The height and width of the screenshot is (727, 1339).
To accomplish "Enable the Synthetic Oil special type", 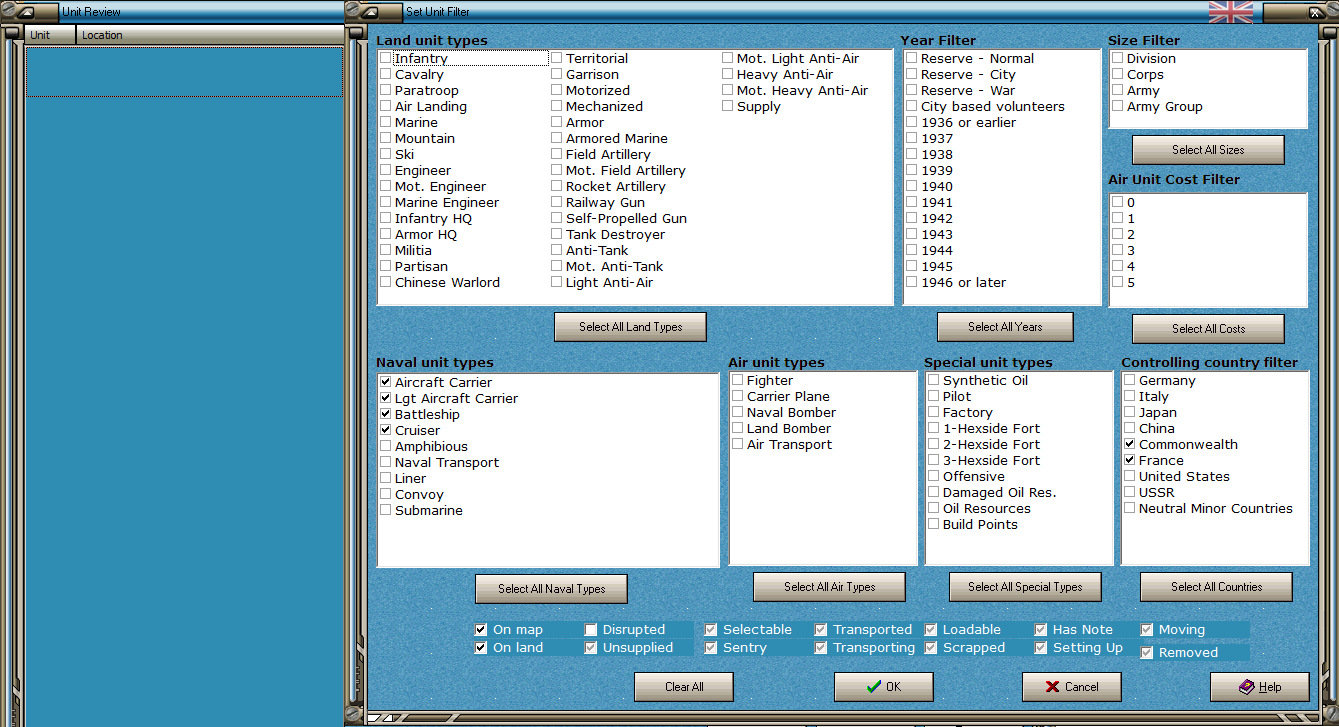I will point(933,380).
